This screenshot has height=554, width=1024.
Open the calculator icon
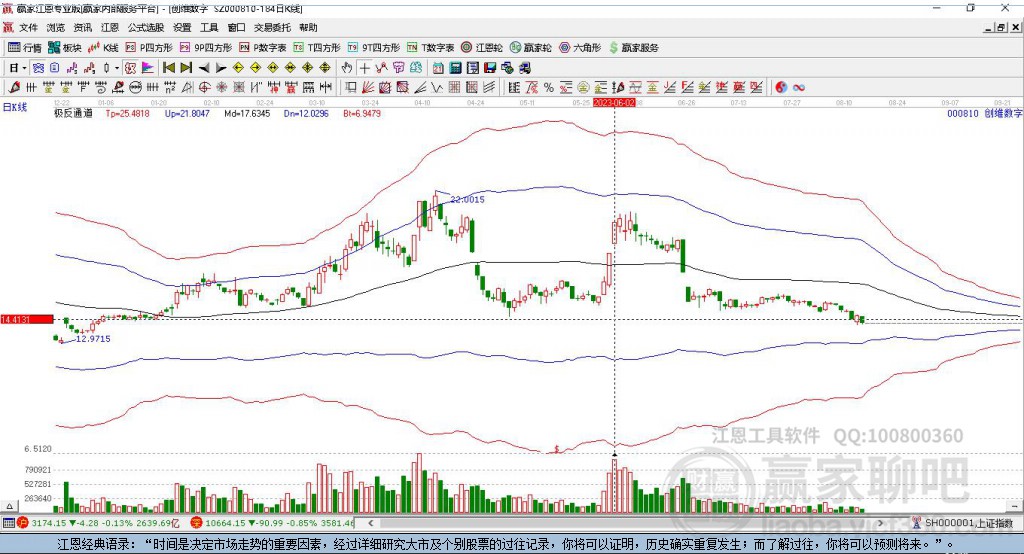pyautogui.click(x=455, y=68)
